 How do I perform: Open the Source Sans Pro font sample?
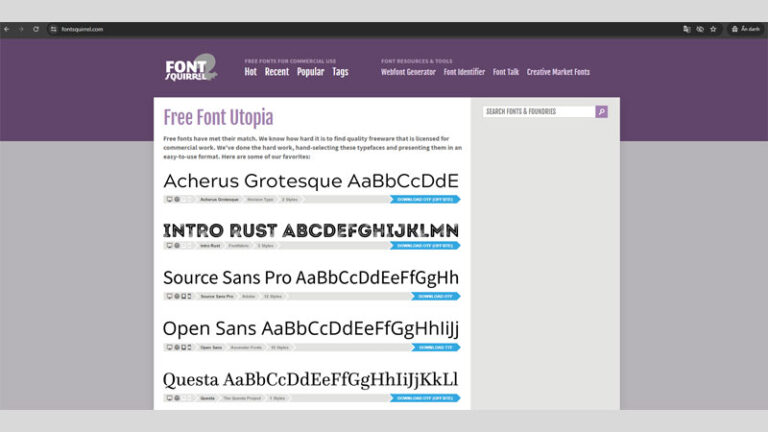[x=311, y=278]
